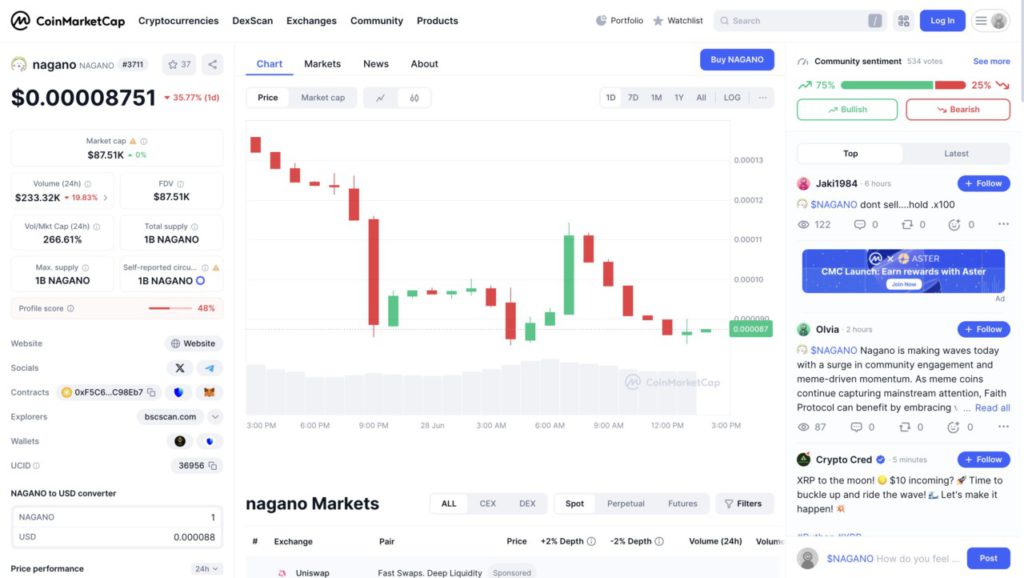Click the Buy NAGANO button

737,59
